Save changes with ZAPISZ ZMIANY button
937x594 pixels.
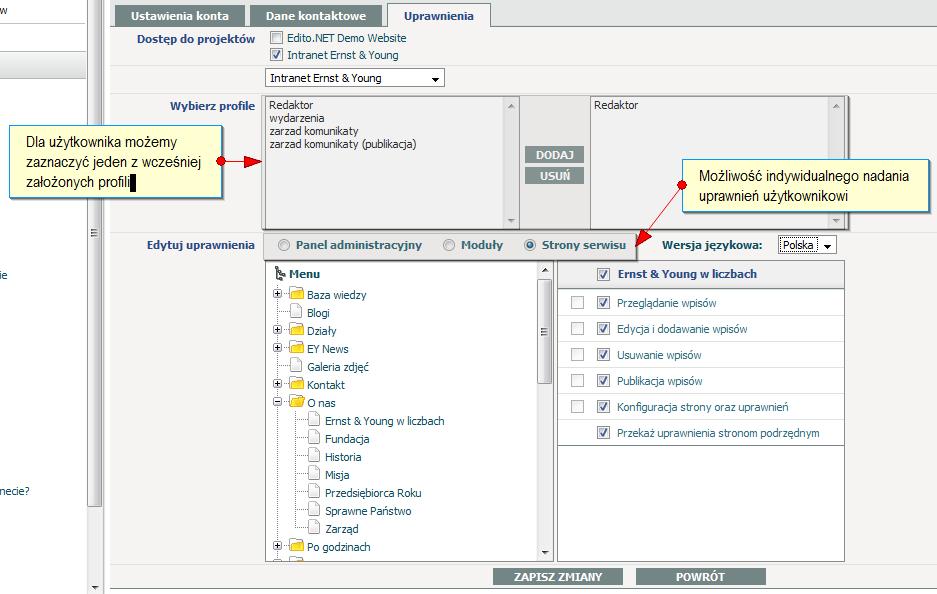(x=558, y=577)
